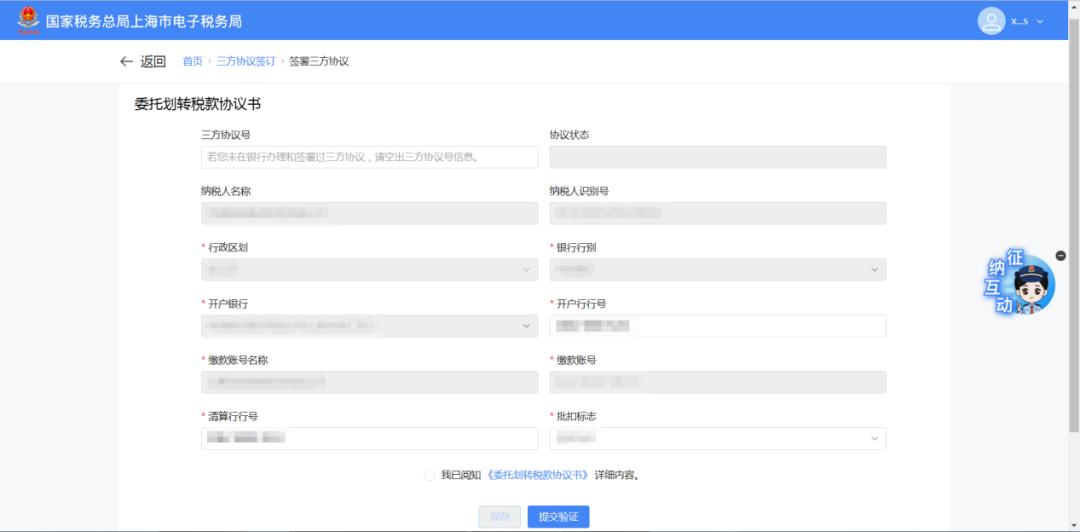Open the user account dropdown arrow
The height and width of the screenshot is (532, 1080).
[1041, 21]
